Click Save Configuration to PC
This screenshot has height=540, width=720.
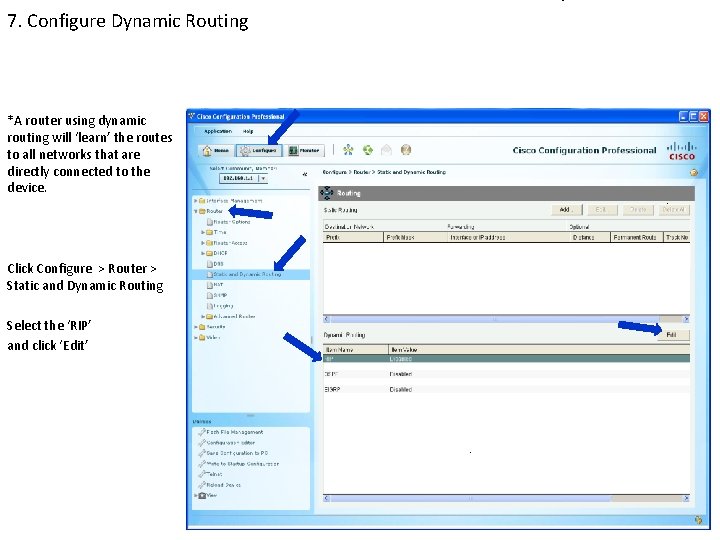click(x=233, y=453)
